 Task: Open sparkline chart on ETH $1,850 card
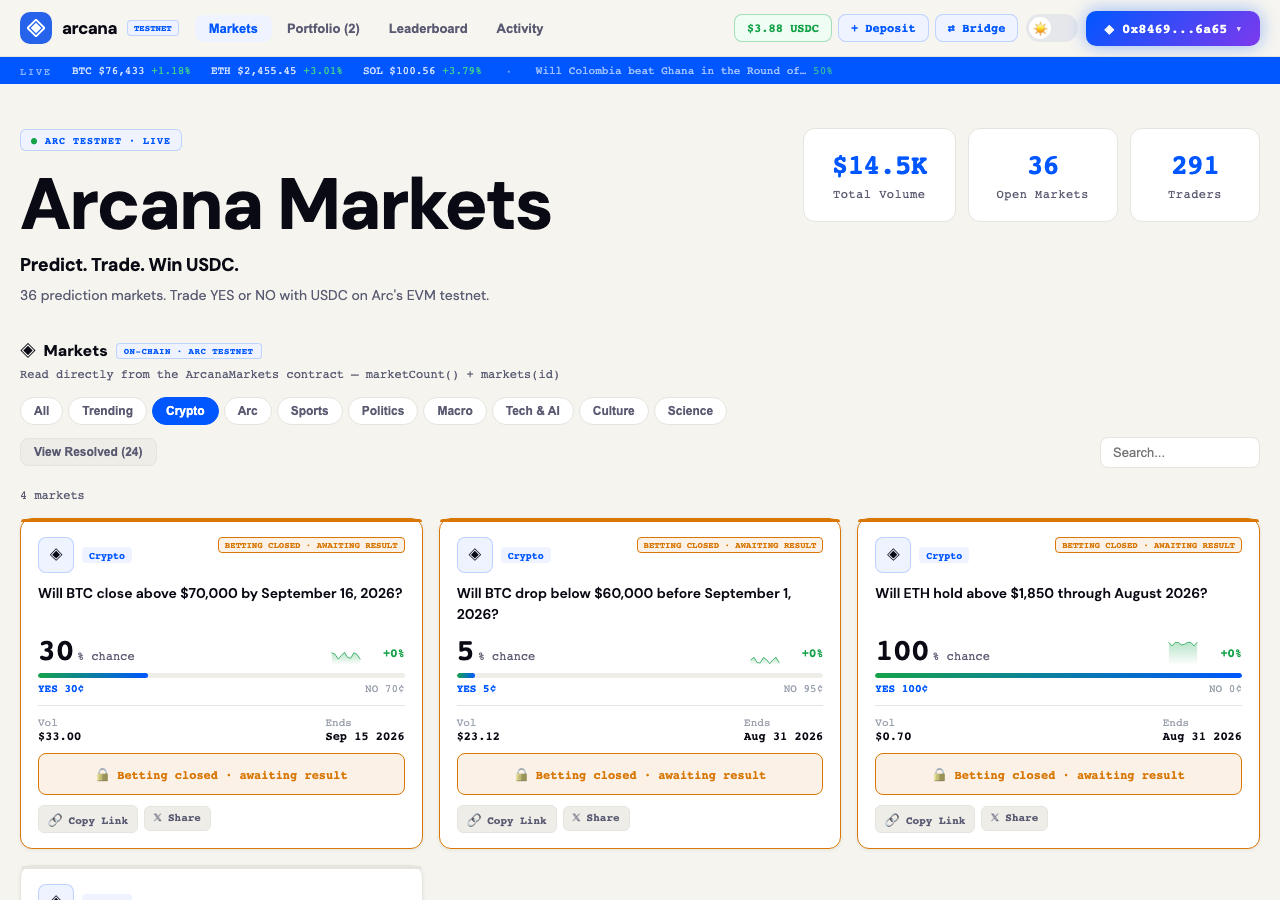[x=1183, y=652]
